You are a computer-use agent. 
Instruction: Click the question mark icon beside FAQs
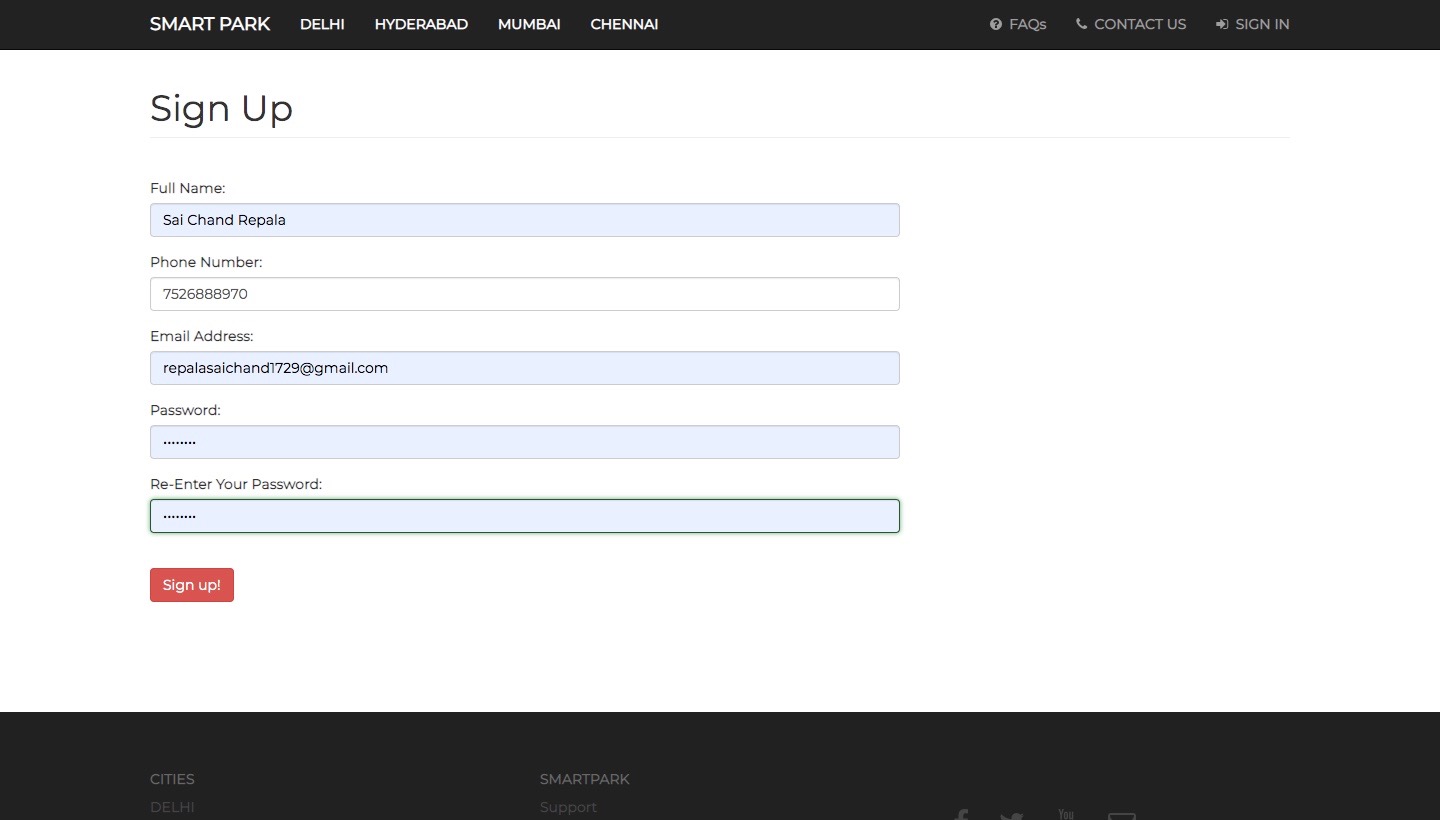coord(995,24)
